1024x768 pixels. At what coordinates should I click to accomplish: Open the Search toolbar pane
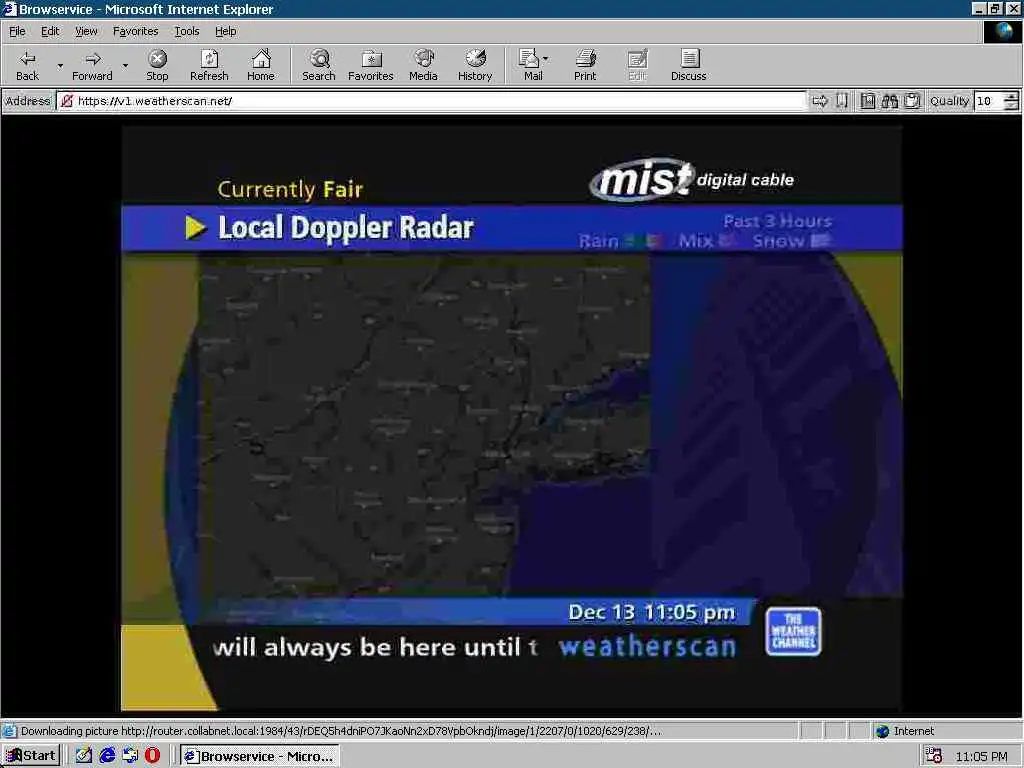pos(319,65)
